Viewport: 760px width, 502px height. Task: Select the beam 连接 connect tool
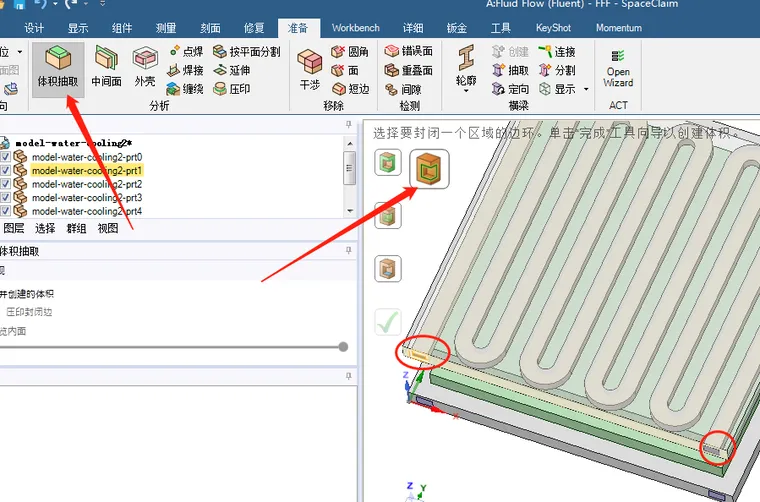coord(557,51)
